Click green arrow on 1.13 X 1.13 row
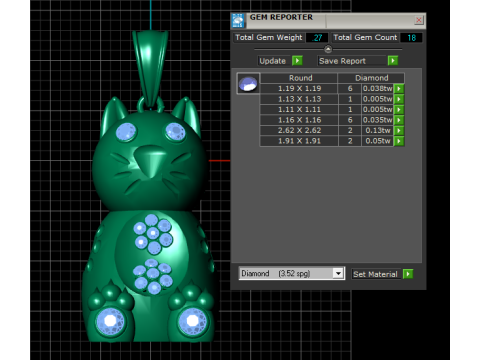 [399, 99]
